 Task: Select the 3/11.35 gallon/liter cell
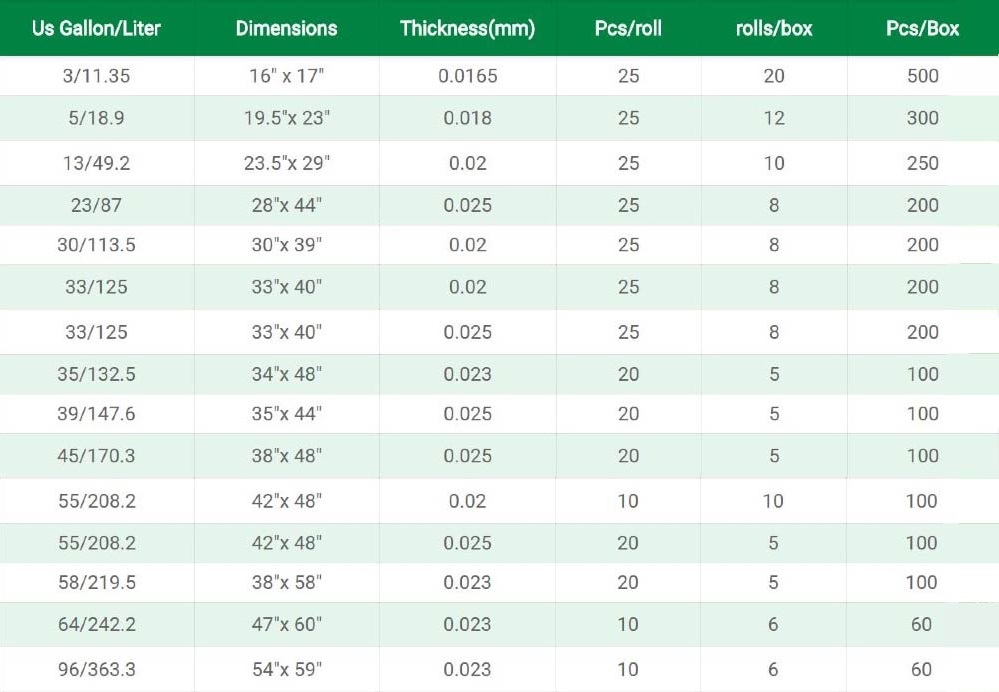(96, 76)
